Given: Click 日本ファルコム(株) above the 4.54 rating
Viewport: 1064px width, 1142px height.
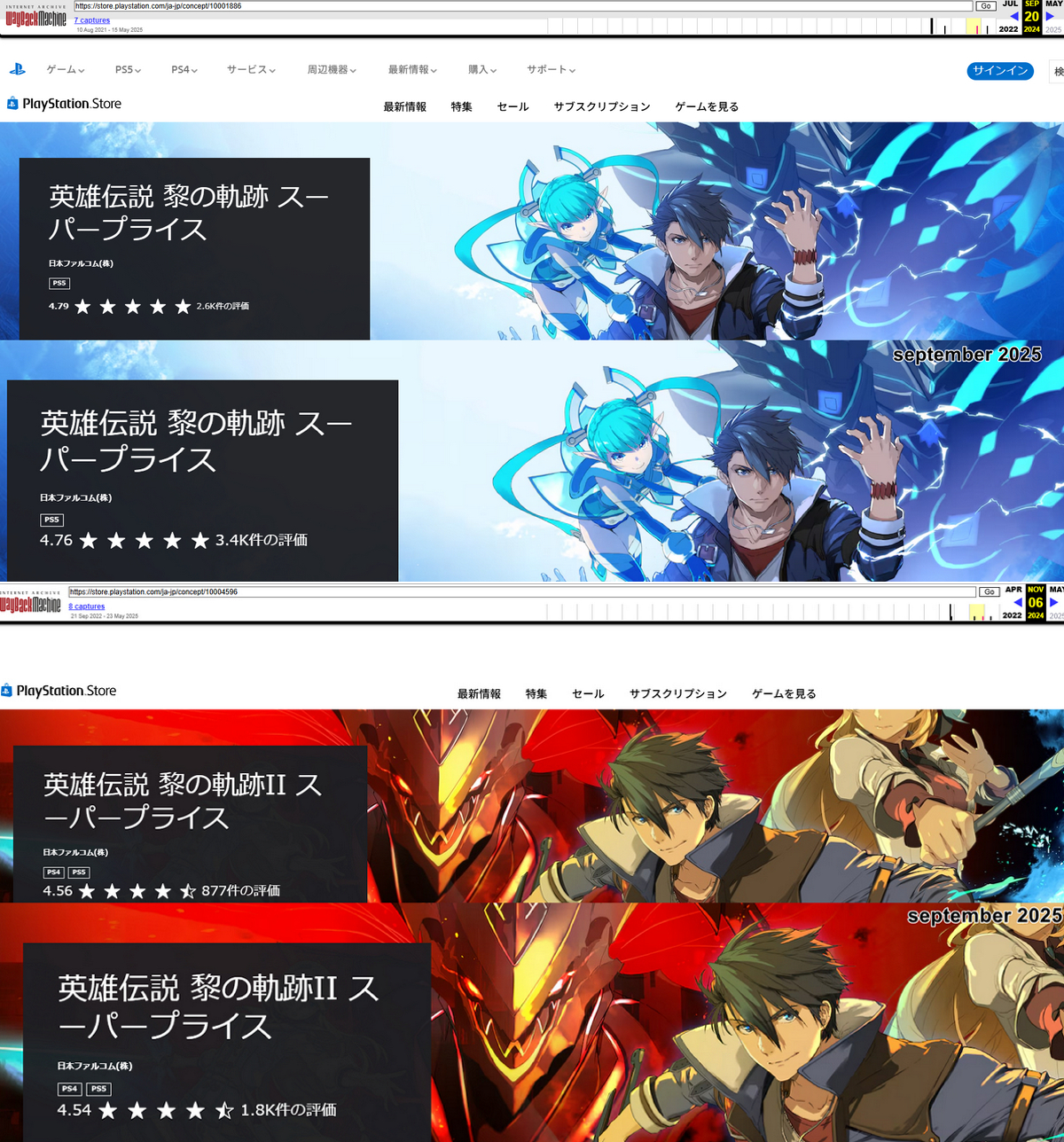Looking at the screenshot, I should pos(95,1066).
